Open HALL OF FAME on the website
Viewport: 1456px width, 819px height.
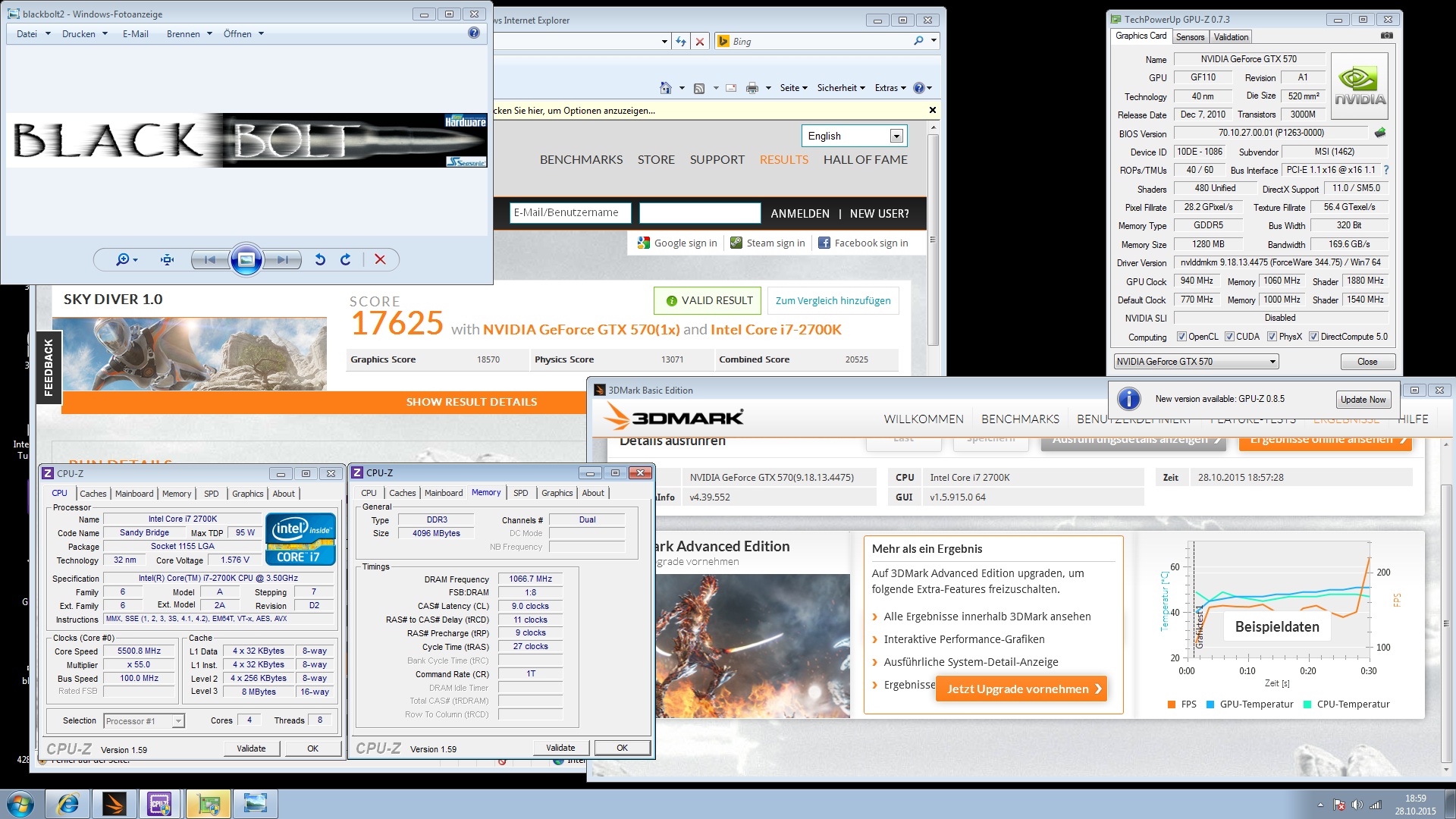865,160
